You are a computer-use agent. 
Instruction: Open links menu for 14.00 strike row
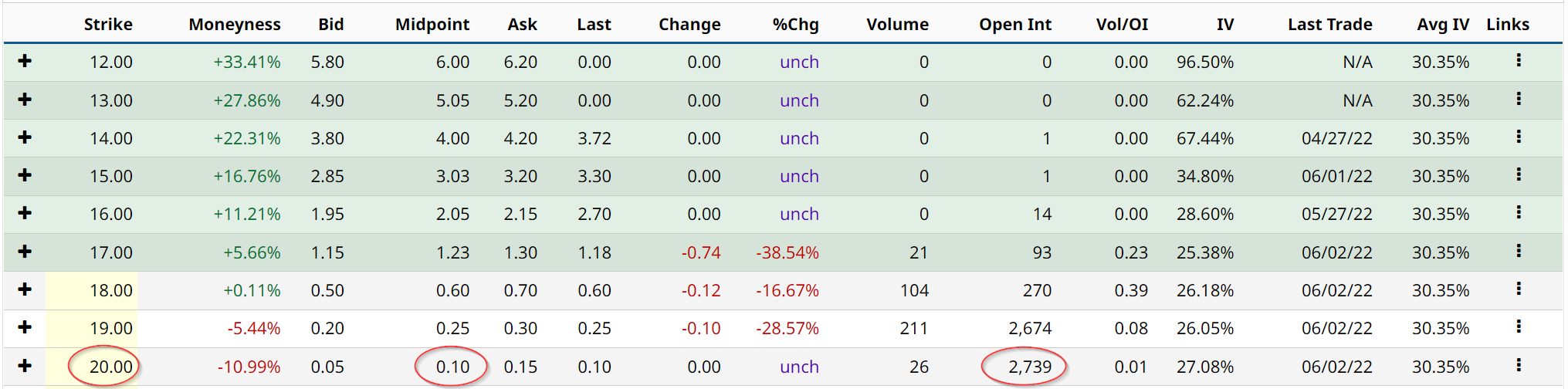pos(1518,137)
